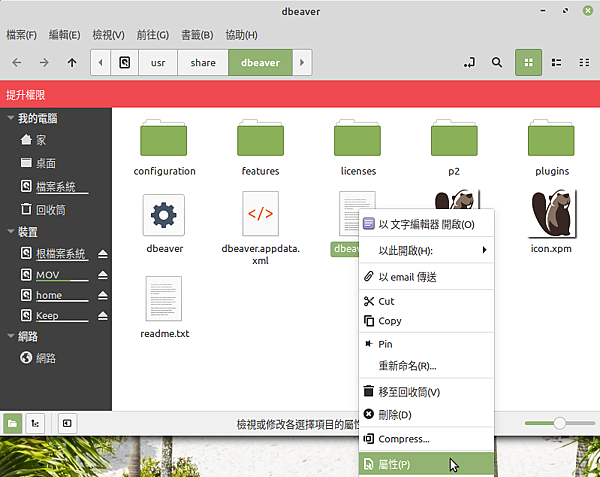Select Copy in the context menu
This screenshot has width=600, height=477.
(427, 321)
